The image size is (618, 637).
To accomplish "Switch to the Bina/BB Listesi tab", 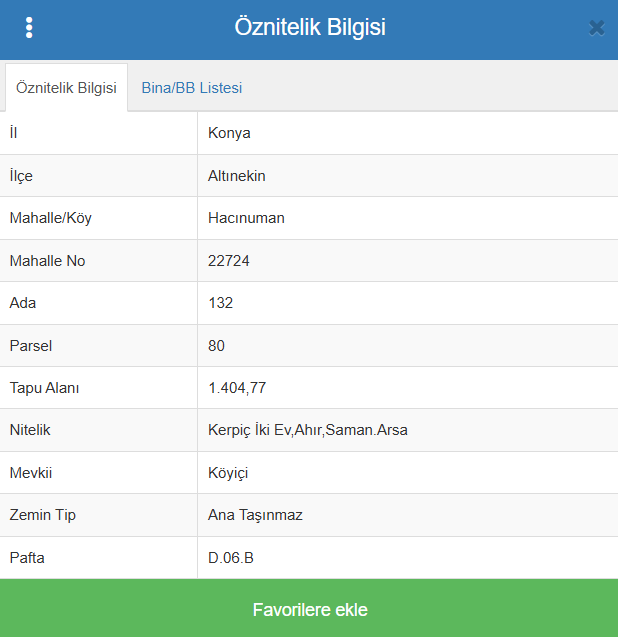I will (x=192, y=88).
